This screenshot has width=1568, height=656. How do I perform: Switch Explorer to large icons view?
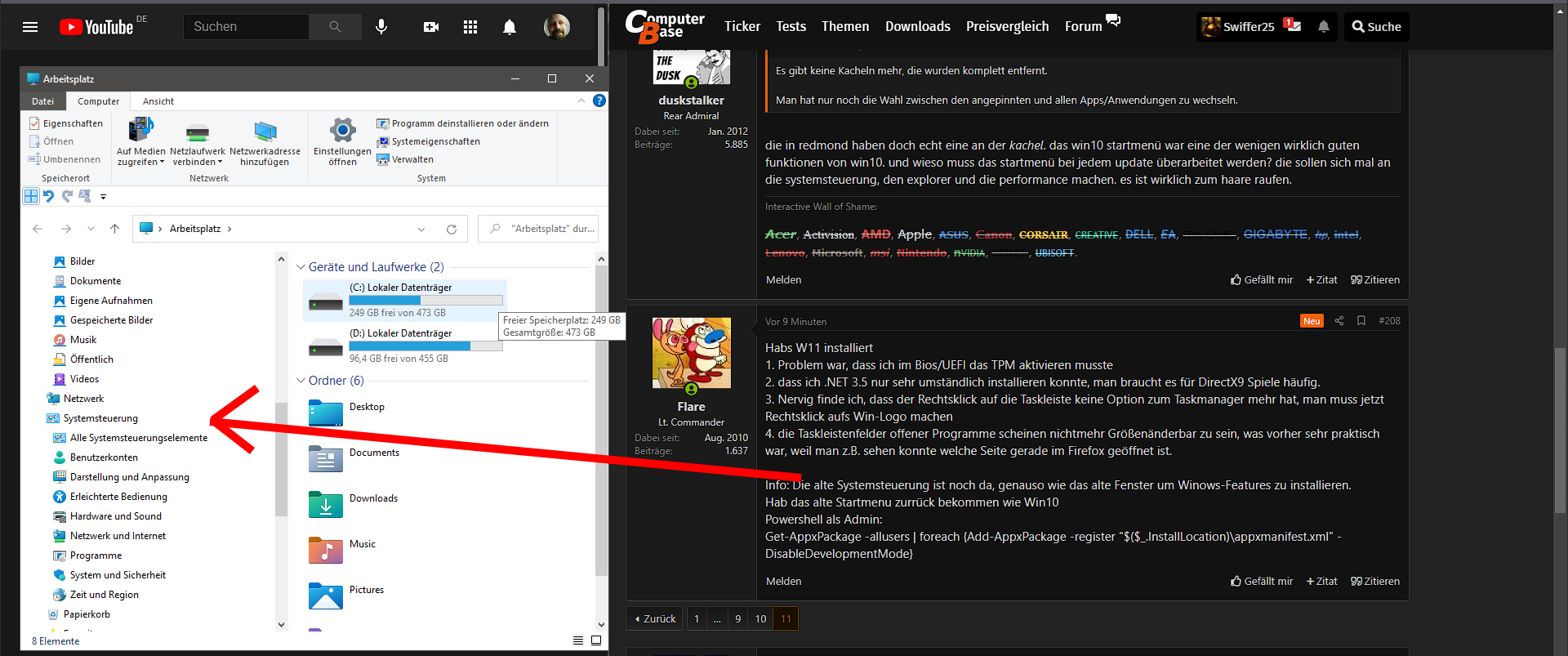pos(596,640)
